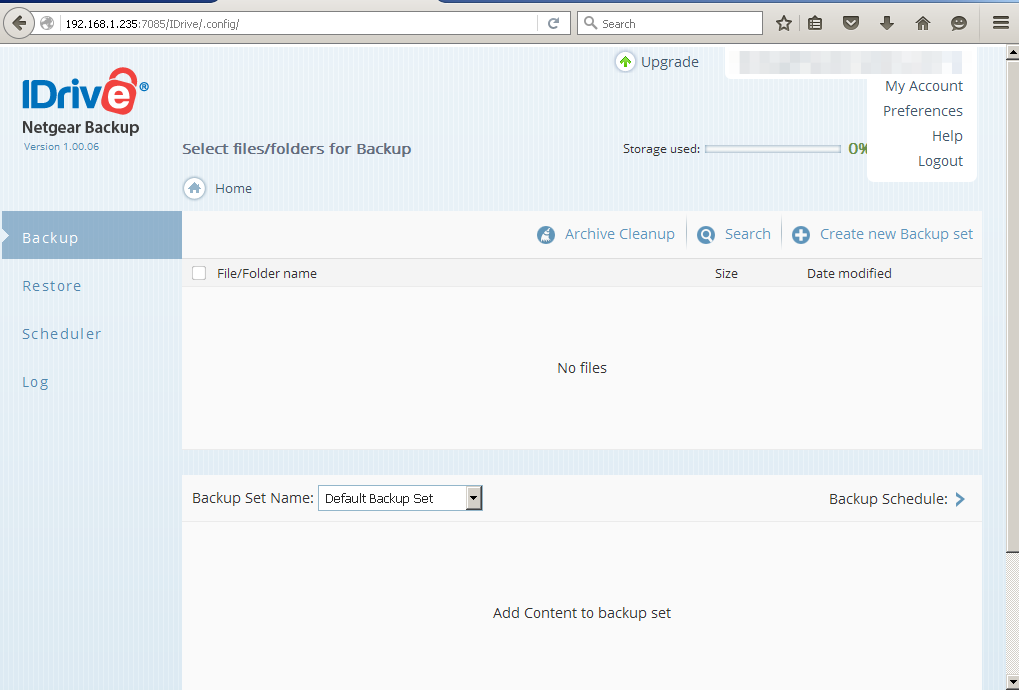This screenshot has height=690, width=1019.
Task: Open the browser downloads dropdown arrow
Action: 886,22
